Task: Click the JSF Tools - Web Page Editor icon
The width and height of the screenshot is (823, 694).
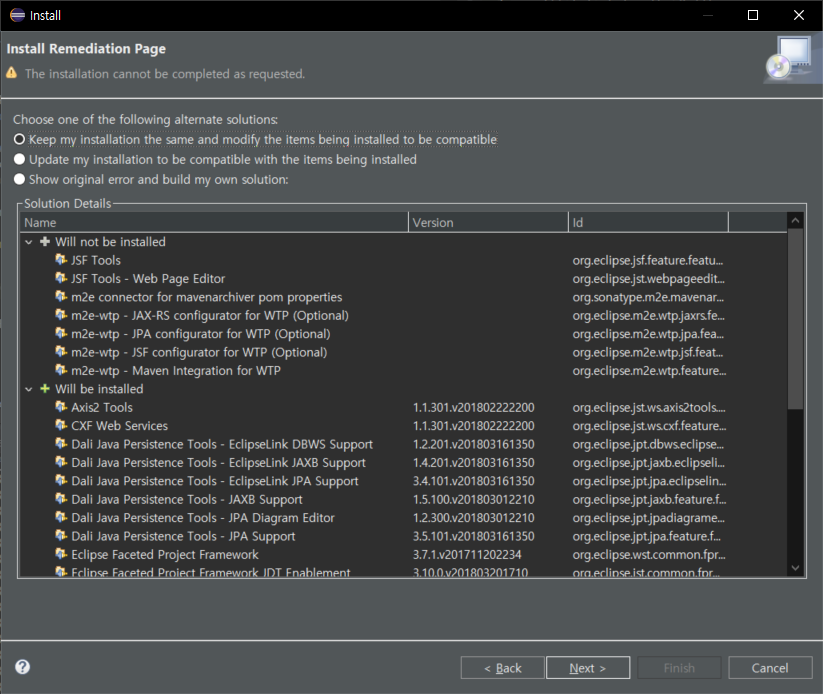Action: click(61, 278)
